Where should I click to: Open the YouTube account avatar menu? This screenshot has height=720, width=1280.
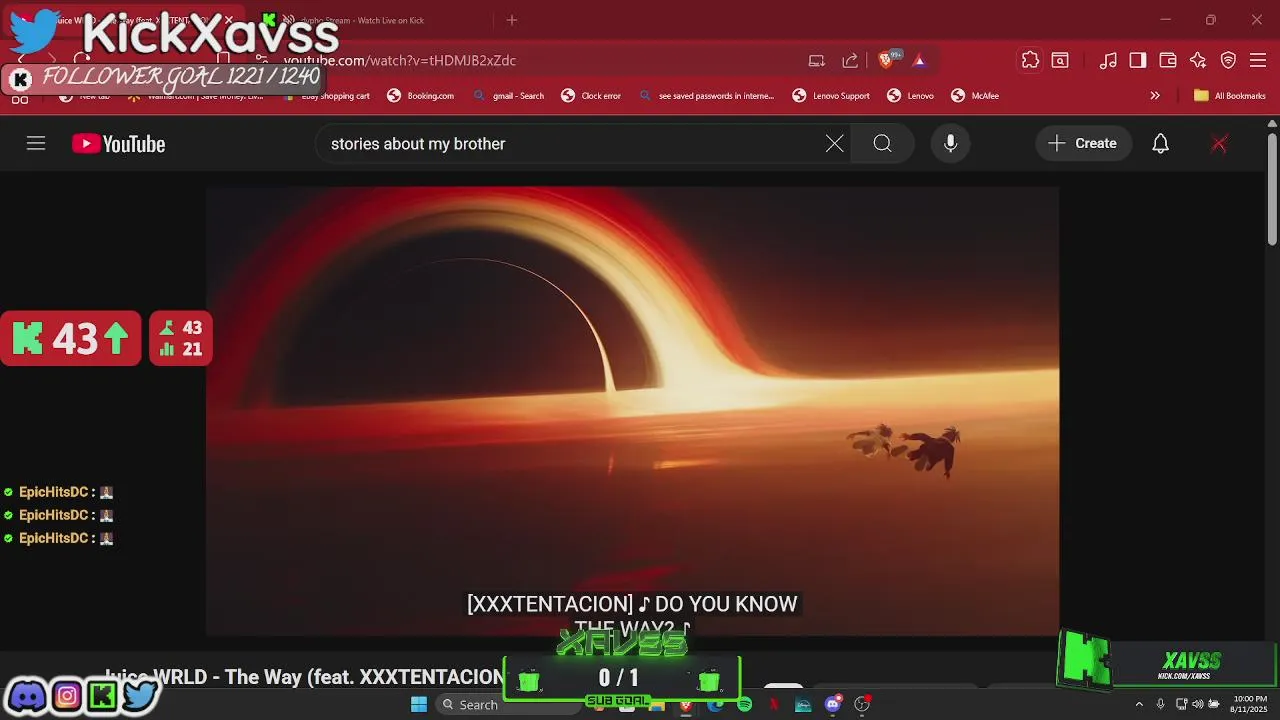pyautogui.click(x=1219, y=144)
